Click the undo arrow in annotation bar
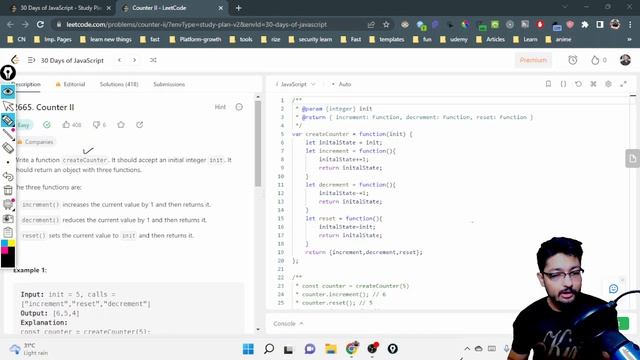This screenshot has width=640, height=360. point(8,176)
